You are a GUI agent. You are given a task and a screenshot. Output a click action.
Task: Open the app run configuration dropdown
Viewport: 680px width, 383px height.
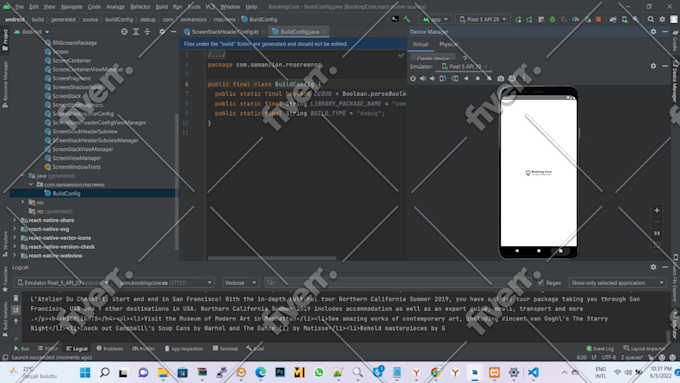coord(435,20)
